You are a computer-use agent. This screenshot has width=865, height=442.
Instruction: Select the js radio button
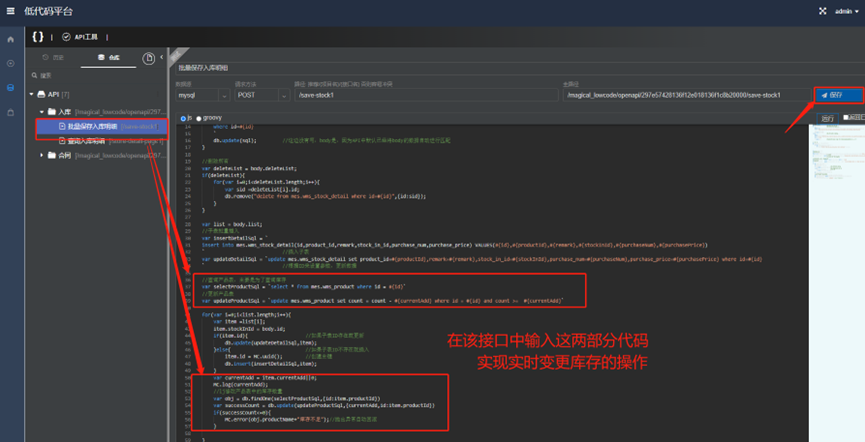(183, 118)
